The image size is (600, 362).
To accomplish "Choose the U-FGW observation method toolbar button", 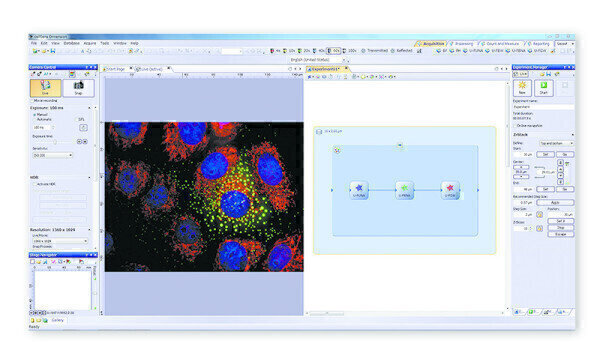I will pyautogui.click(x=538, y=51).
